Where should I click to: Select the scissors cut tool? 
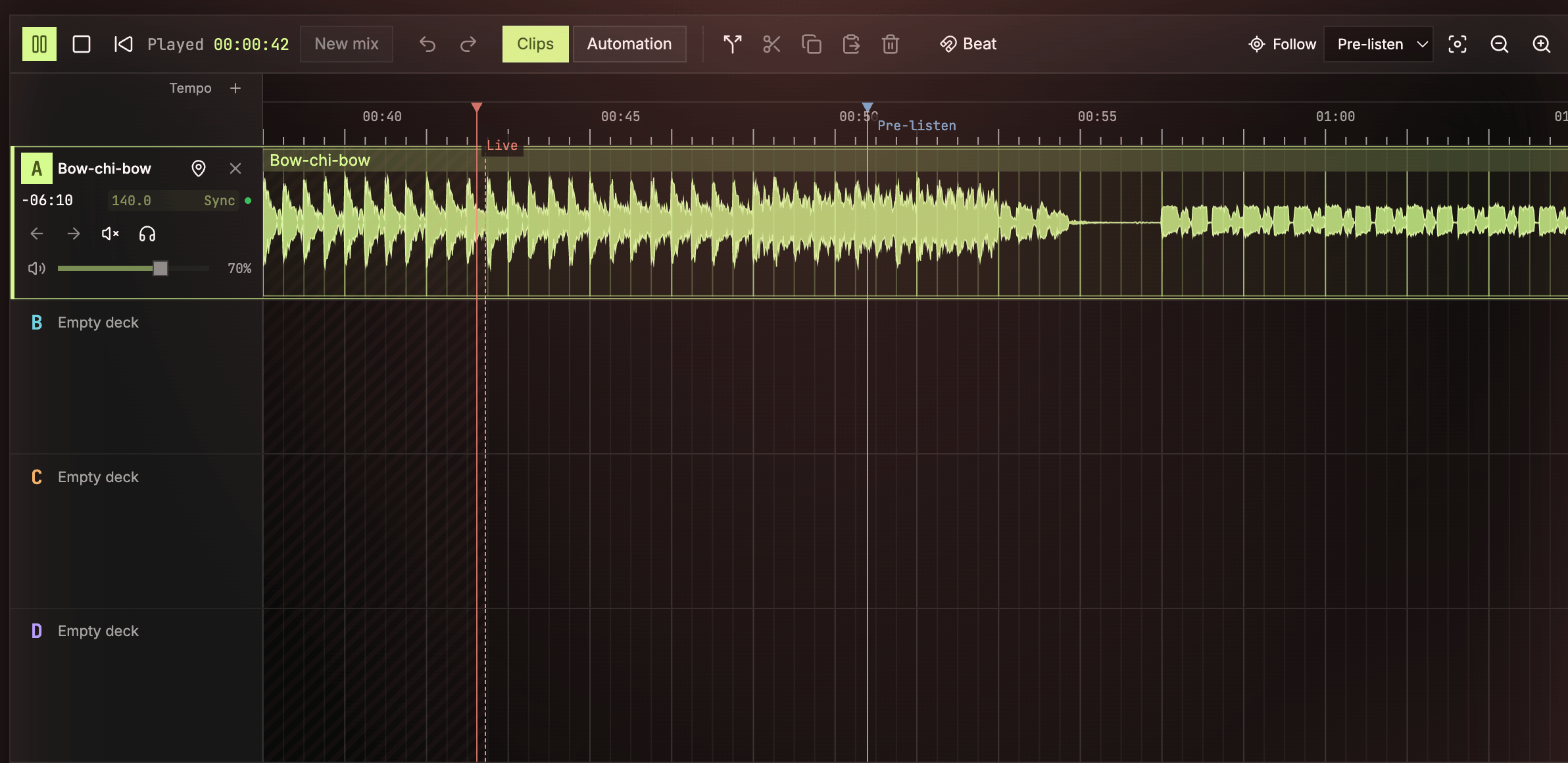[x=772, y=44]
